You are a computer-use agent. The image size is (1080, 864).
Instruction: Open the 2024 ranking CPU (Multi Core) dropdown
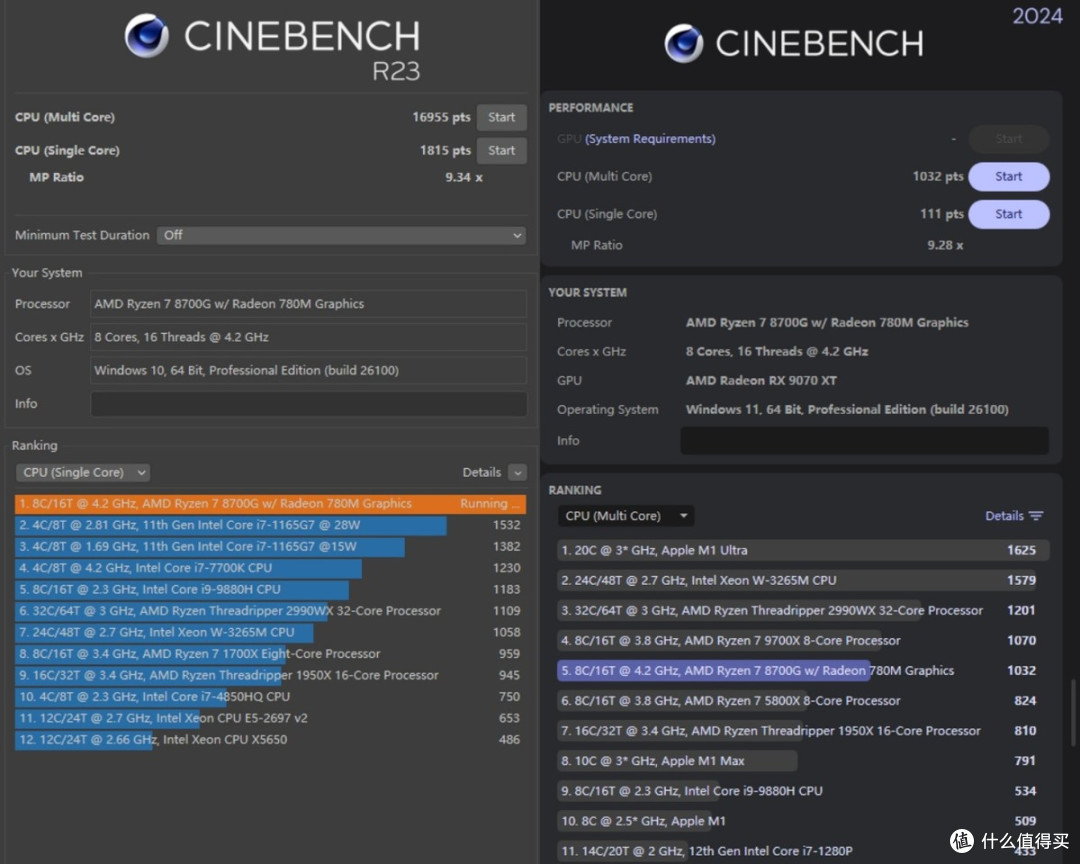point(625,516)
